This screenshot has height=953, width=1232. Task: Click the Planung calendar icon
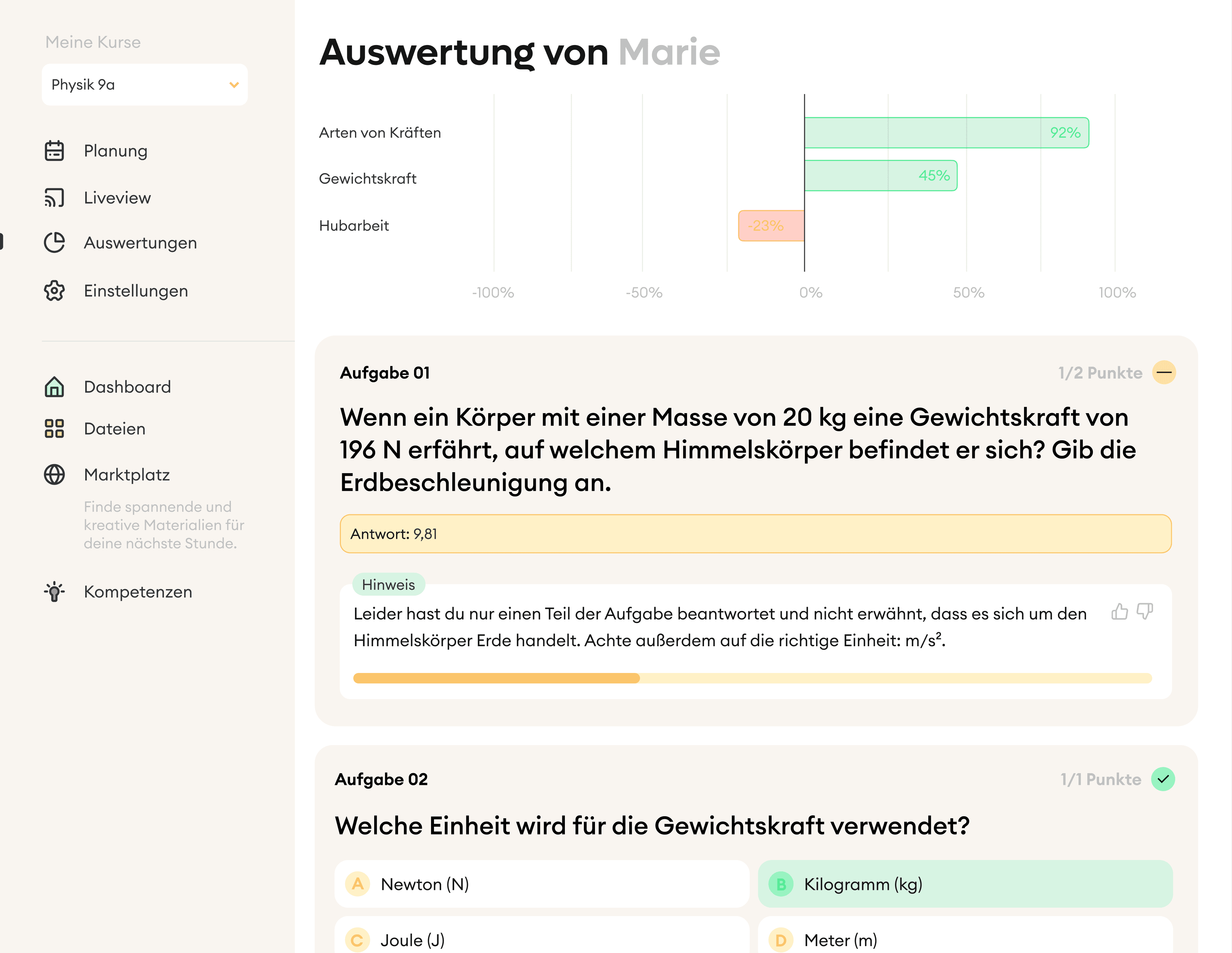[x=54, y=151]
